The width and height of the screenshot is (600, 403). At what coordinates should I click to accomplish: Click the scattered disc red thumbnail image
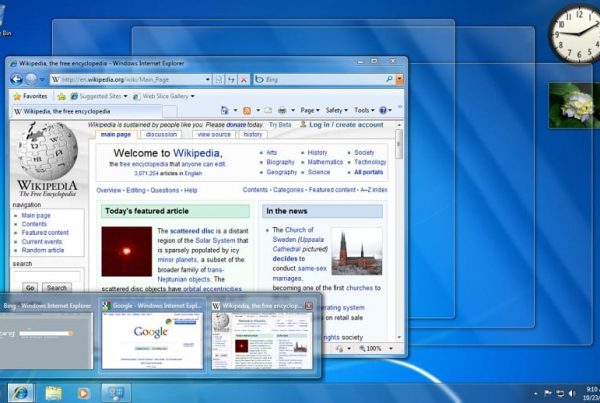tap(127, 251)
